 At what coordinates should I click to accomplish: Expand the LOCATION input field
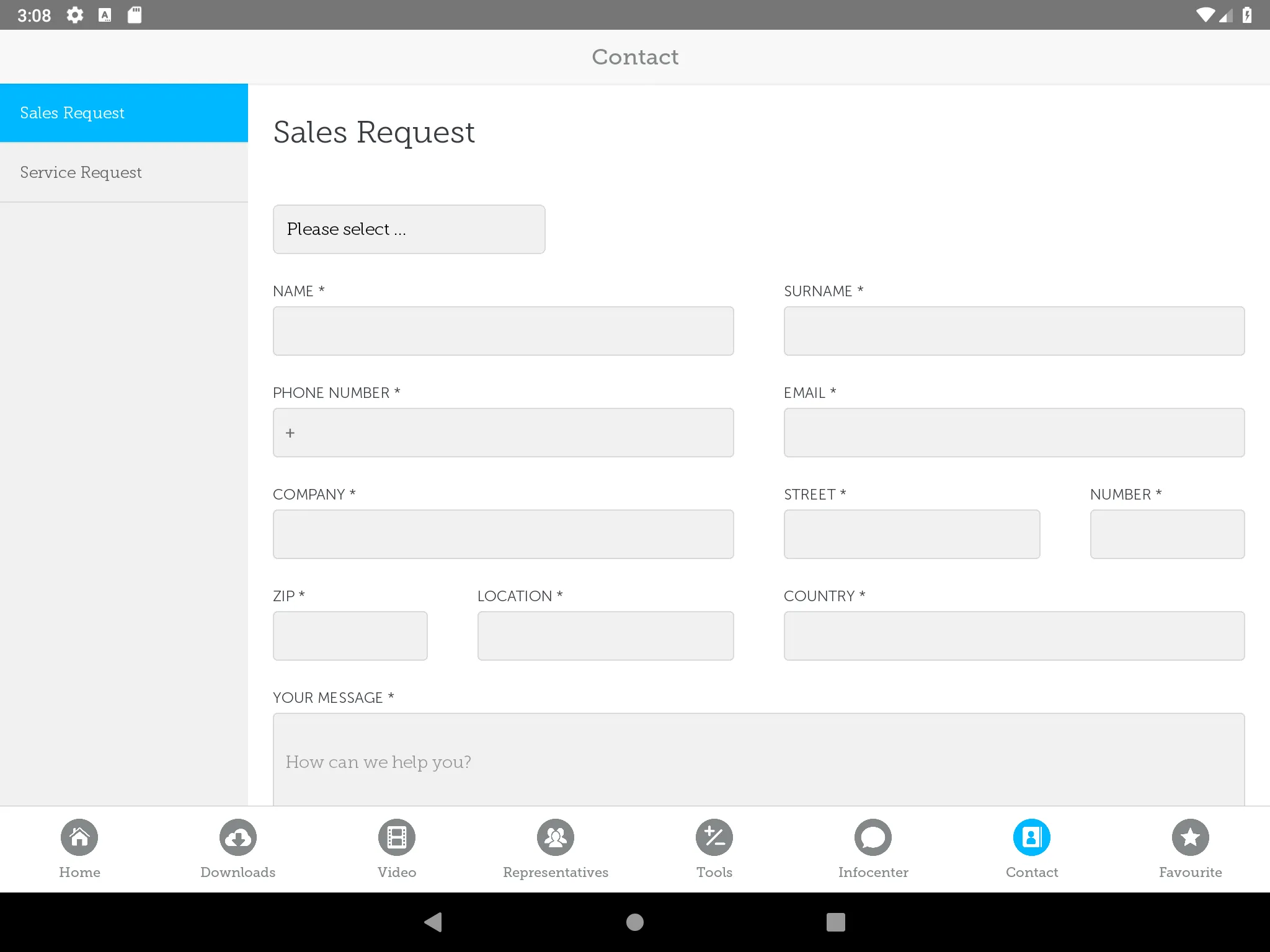(x=605, y=635)
